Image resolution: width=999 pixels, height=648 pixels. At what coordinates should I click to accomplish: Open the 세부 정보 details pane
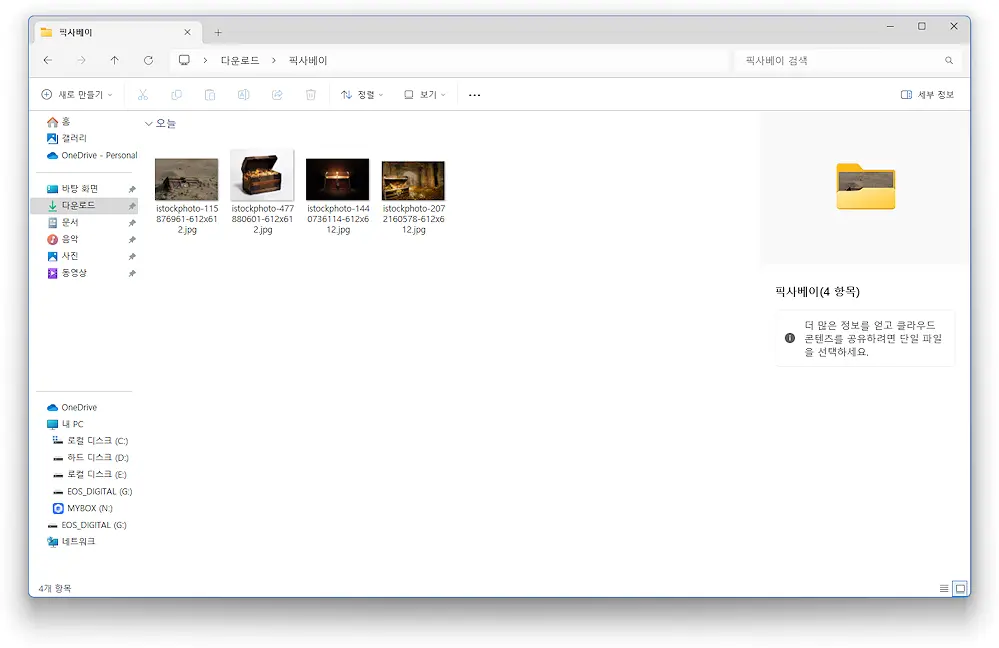tap(930, 94)
